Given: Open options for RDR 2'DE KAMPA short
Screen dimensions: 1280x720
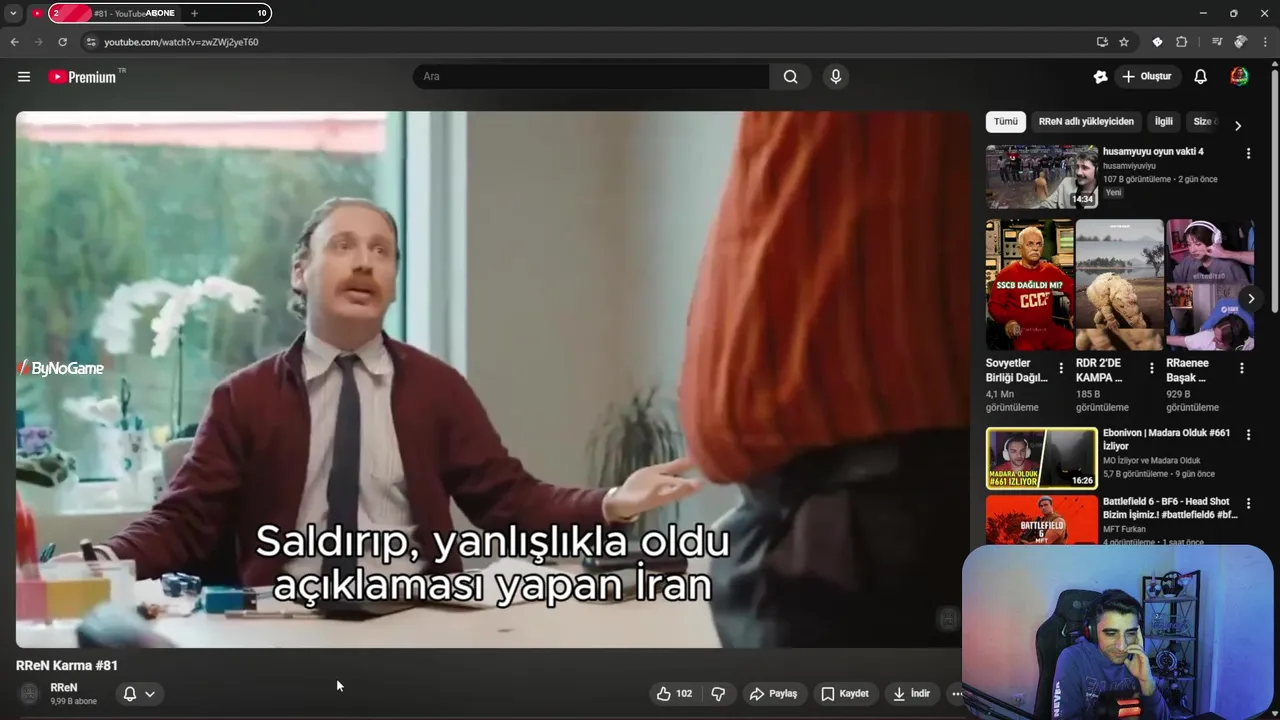Looking at the screenshot, I should point(1151,368).
